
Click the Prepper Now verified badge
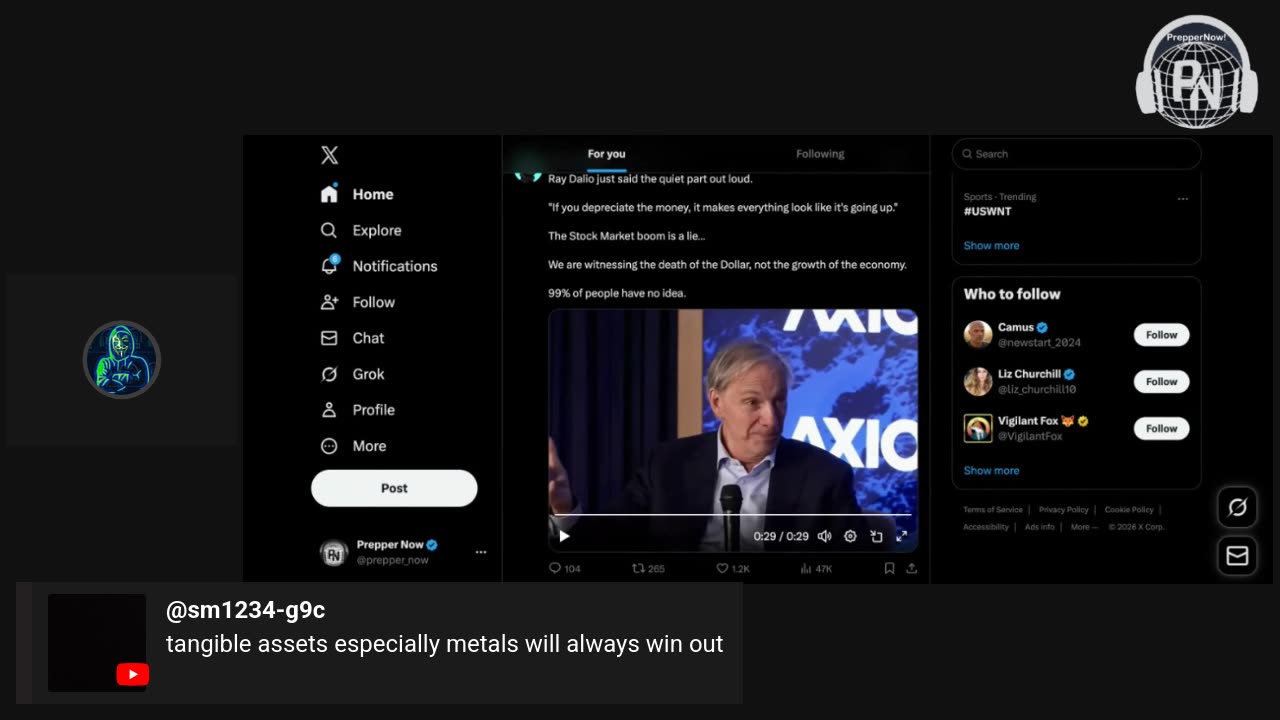(432, 545)
